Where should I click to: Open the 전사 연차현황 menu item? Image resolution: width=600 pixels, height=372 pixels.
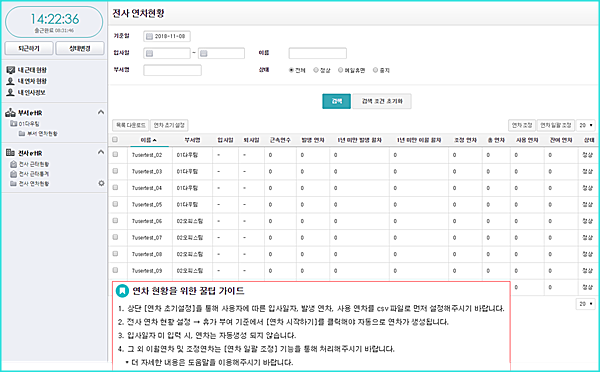34,184
